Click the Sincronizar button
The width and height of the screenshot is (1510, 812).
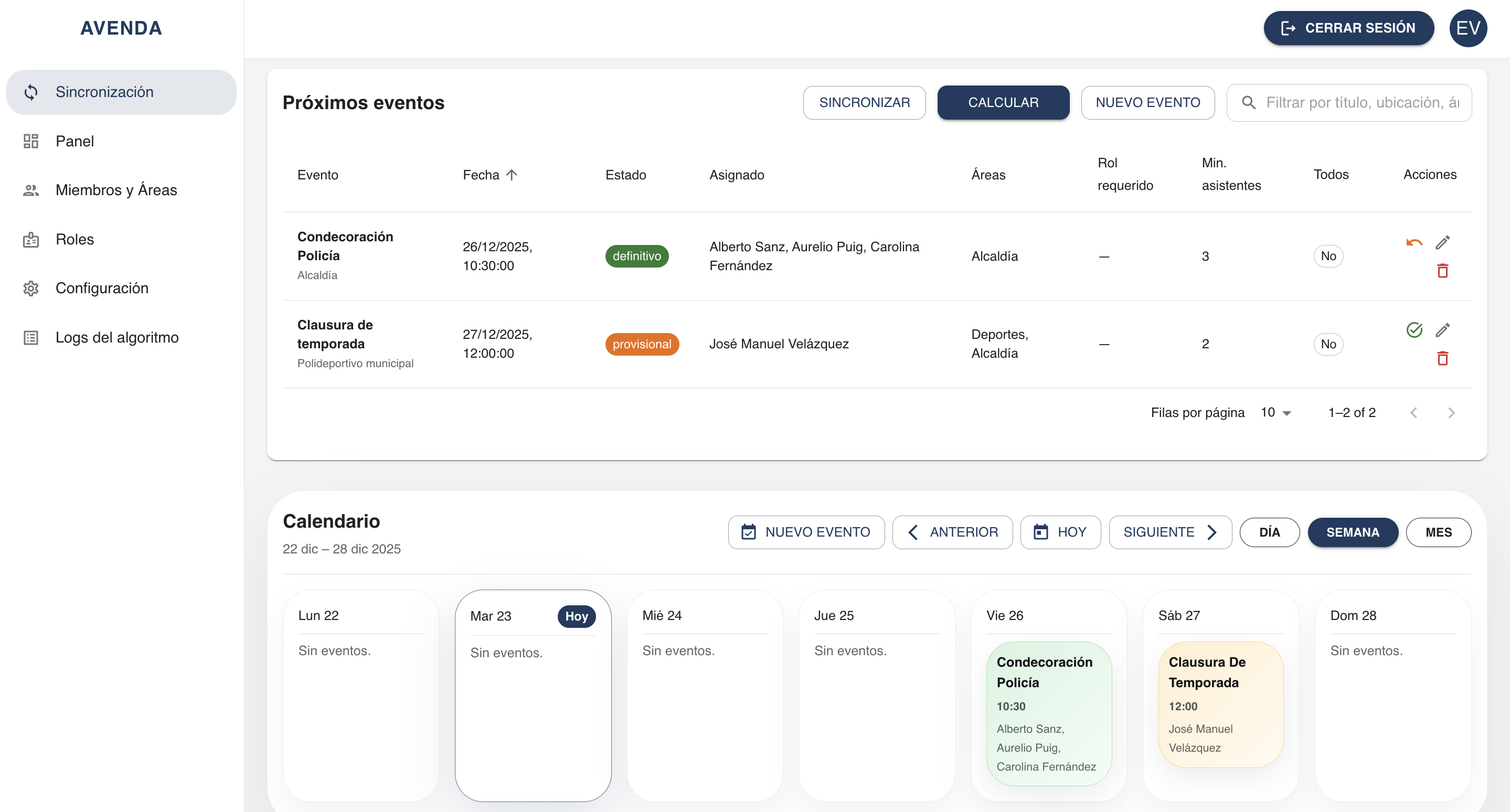click(x=864, y=102)
